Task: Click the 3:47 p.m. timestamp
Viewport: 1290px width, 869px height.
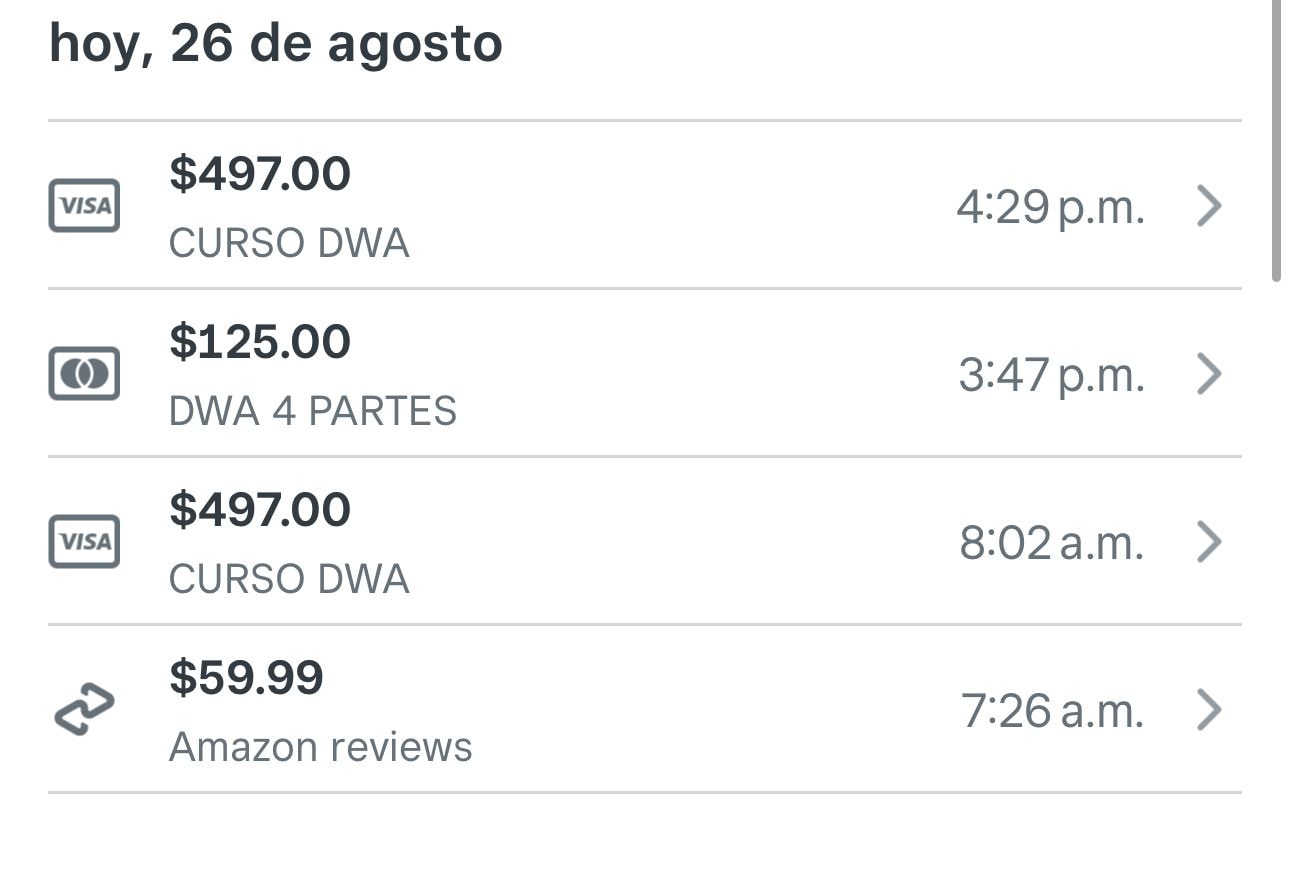Action: 1051,375
